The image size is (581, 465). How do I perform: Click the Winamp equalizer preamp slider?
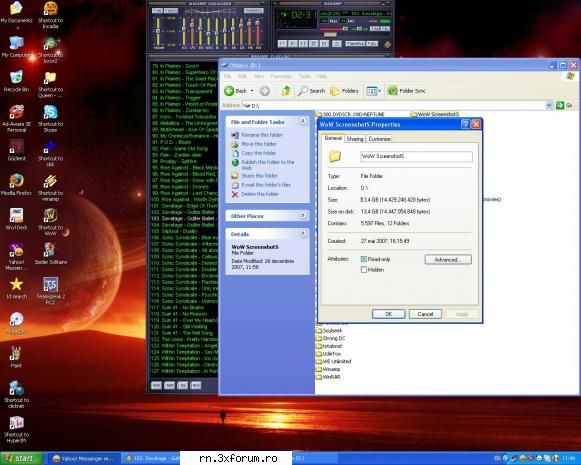pos(158,31)
